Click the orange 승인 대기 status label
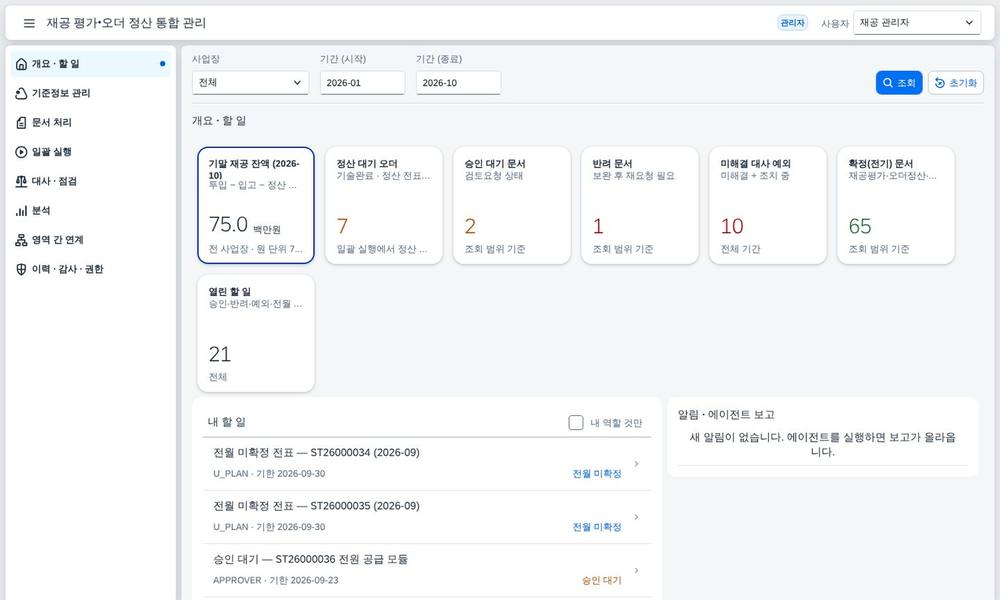 click(x=601, y=581)
